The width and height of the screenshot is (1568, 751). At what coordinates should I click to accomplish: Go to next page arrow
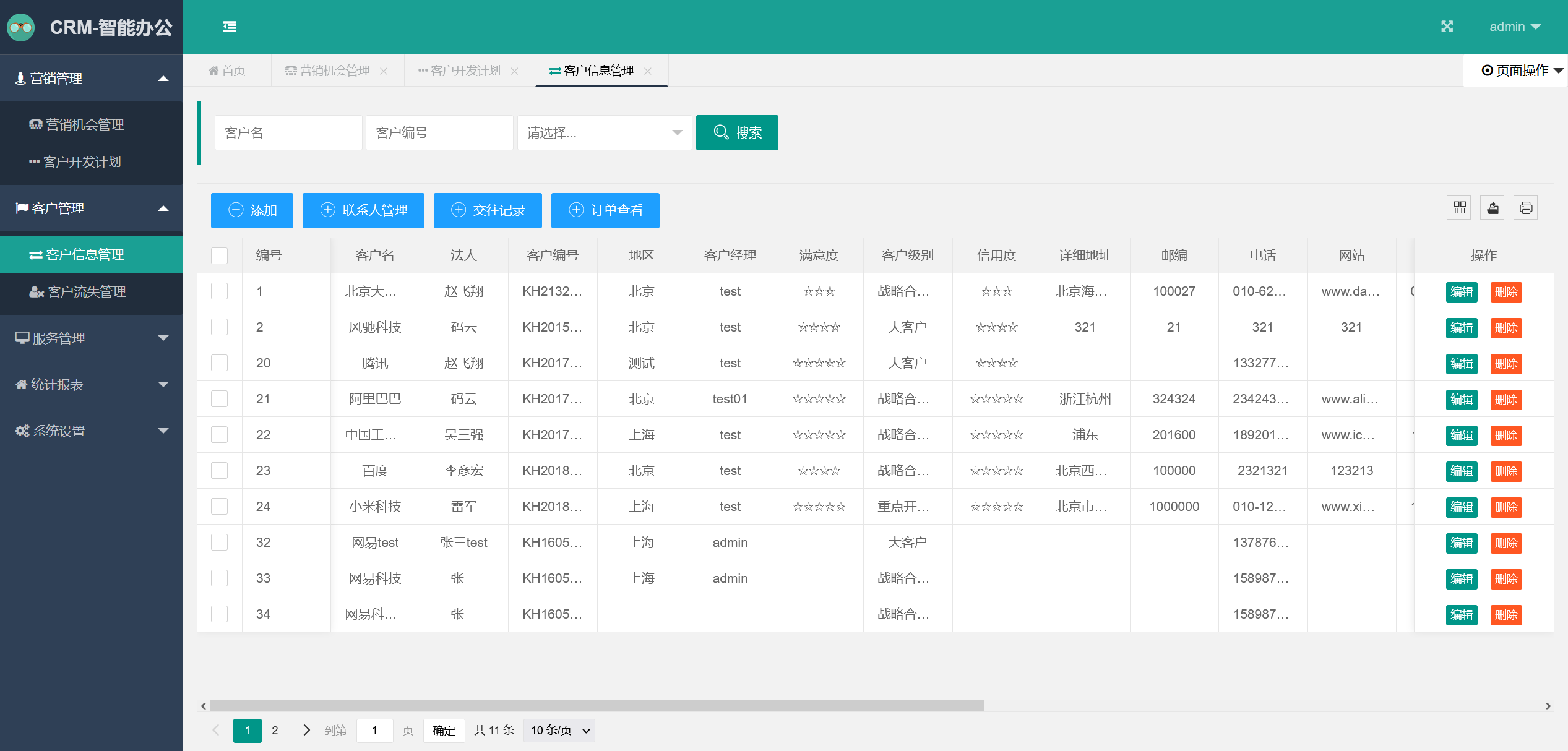tap(306, 730)
